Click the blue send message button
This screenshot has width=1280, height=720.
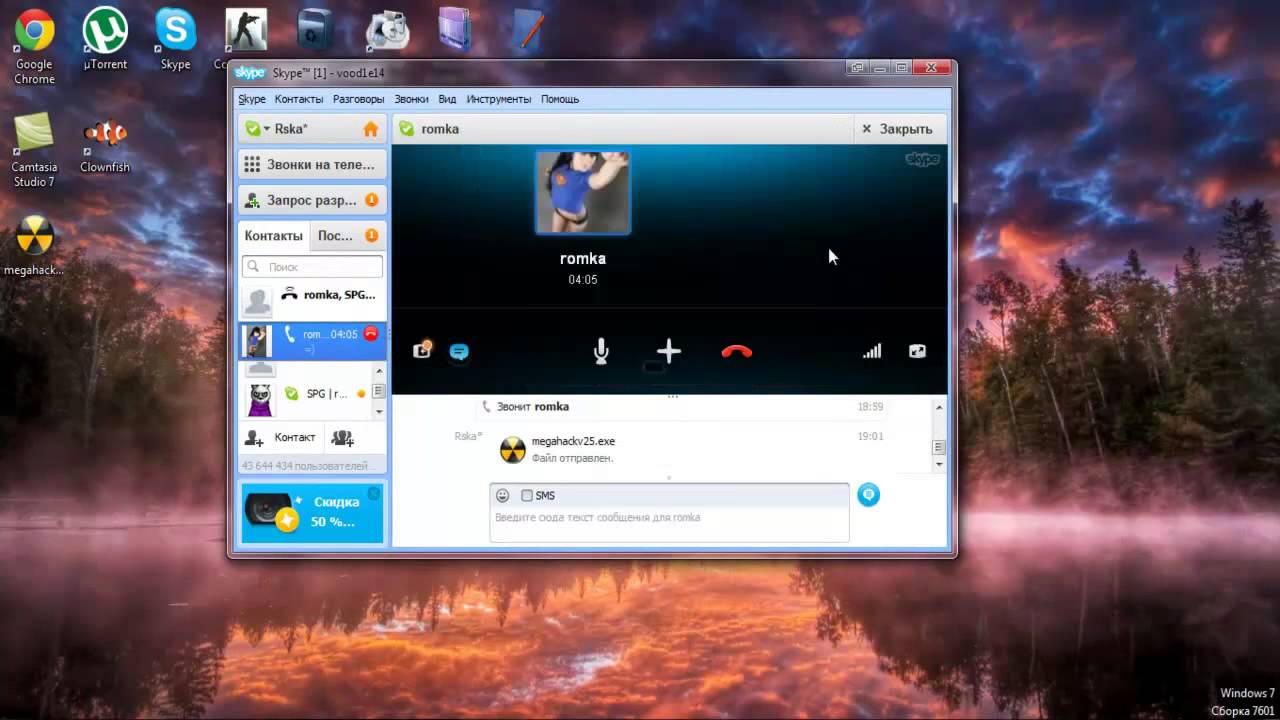click(x=868, y=494)
